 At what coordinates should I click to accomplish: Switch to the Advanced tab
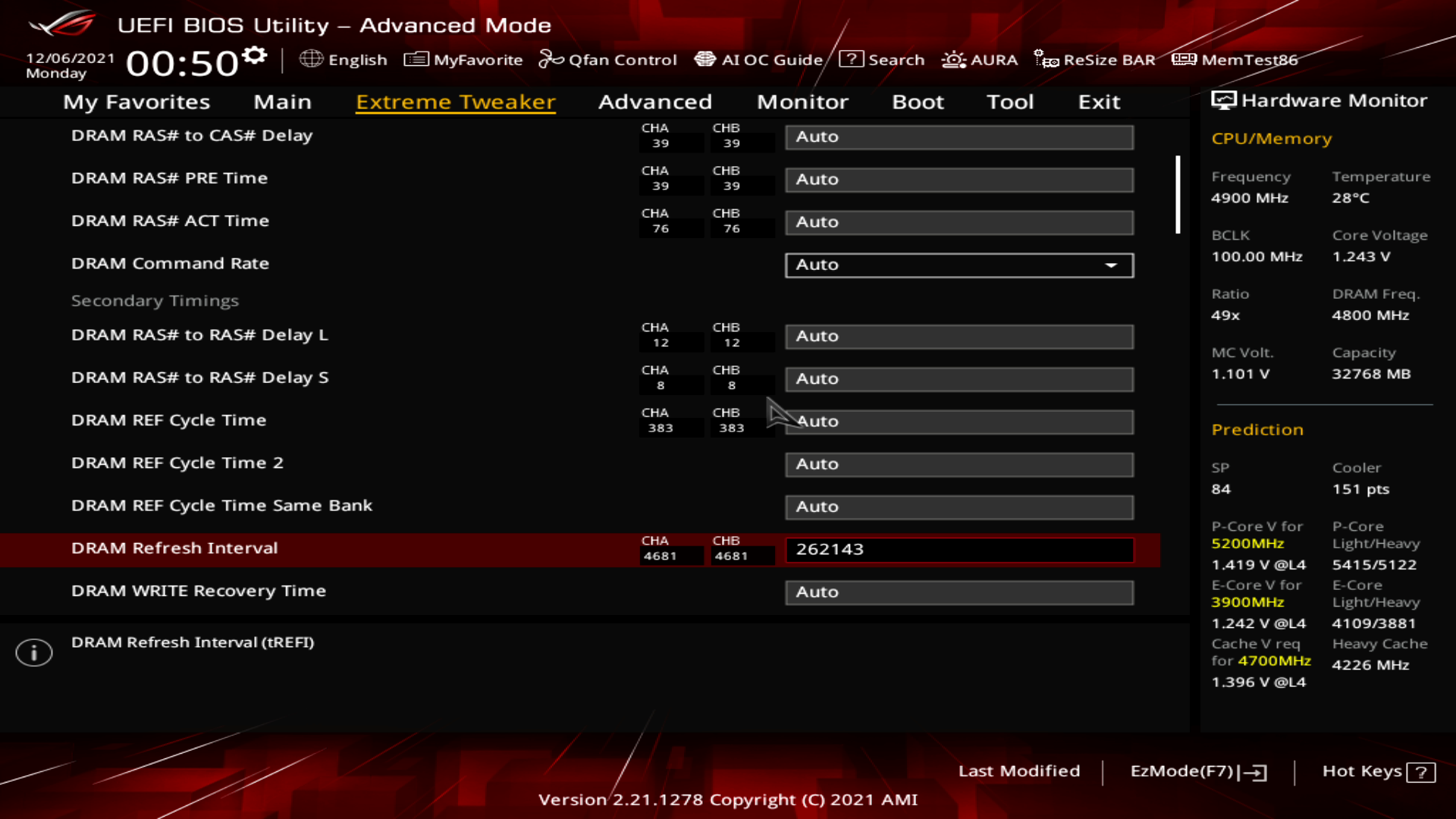[x=654, y=102]
